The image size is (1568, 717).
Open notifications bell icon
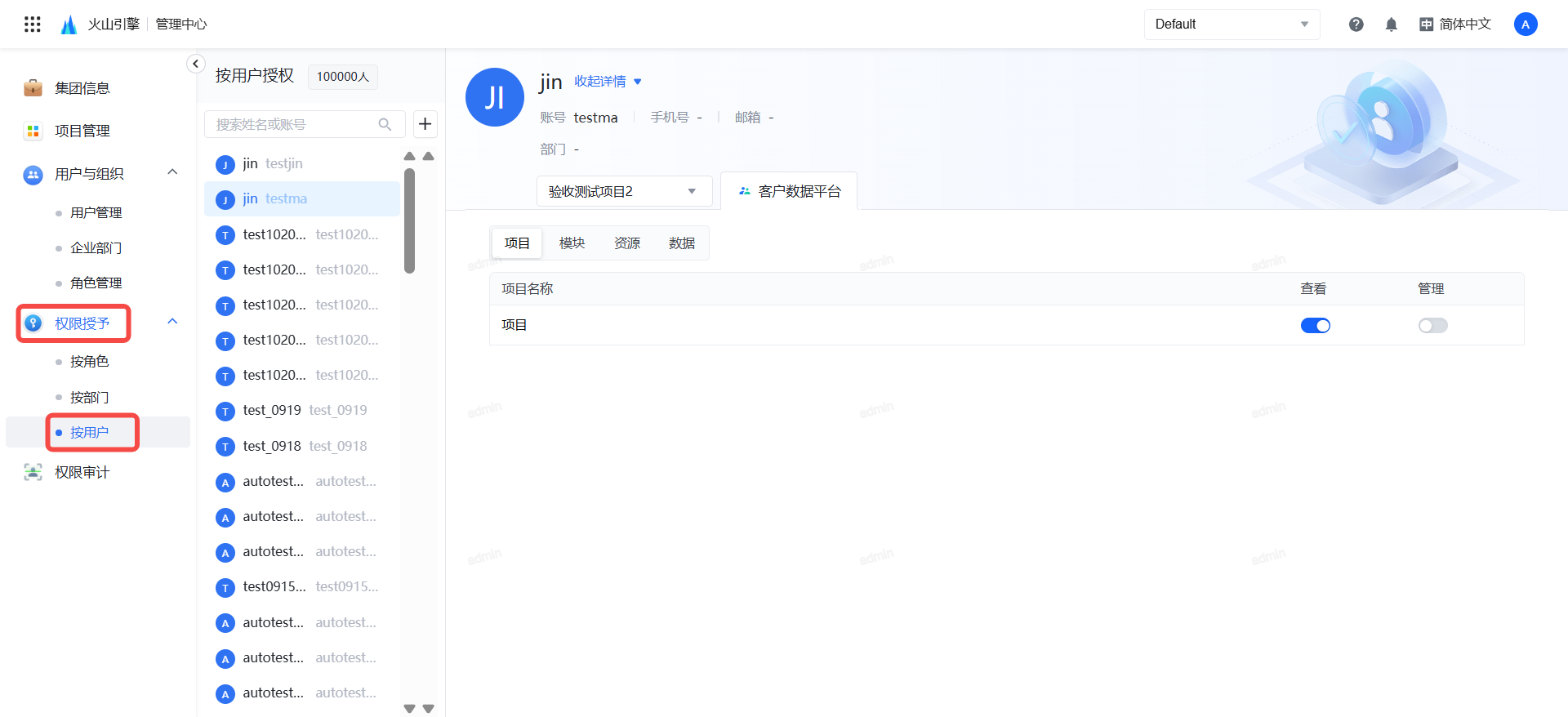point(1392,24)
